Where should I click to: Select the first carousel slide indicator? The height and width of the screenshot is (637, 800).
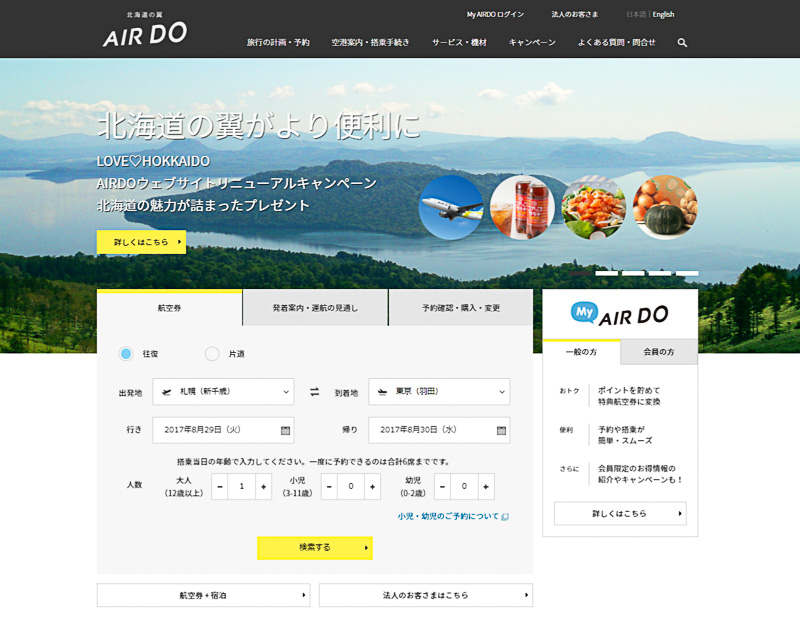[580, 273]
